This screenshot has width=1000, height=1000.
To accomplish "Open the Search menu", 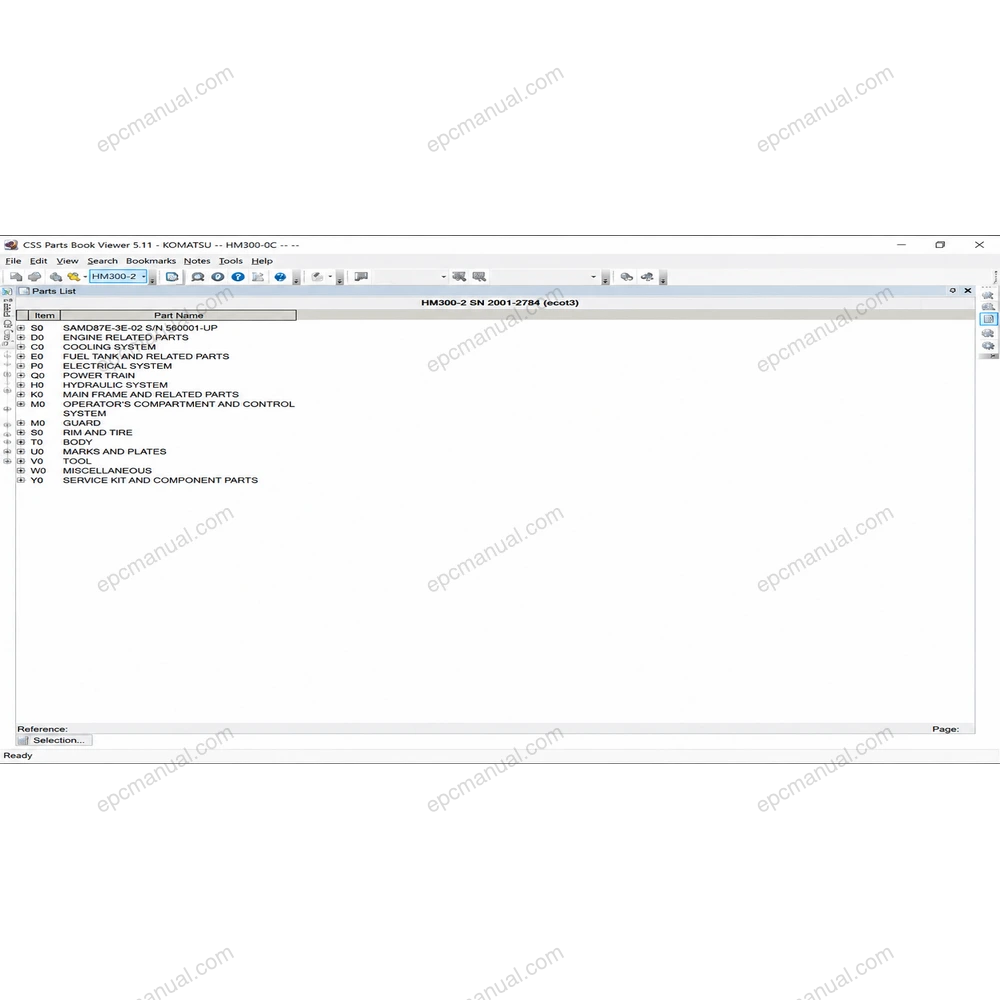I will [103, 261].
